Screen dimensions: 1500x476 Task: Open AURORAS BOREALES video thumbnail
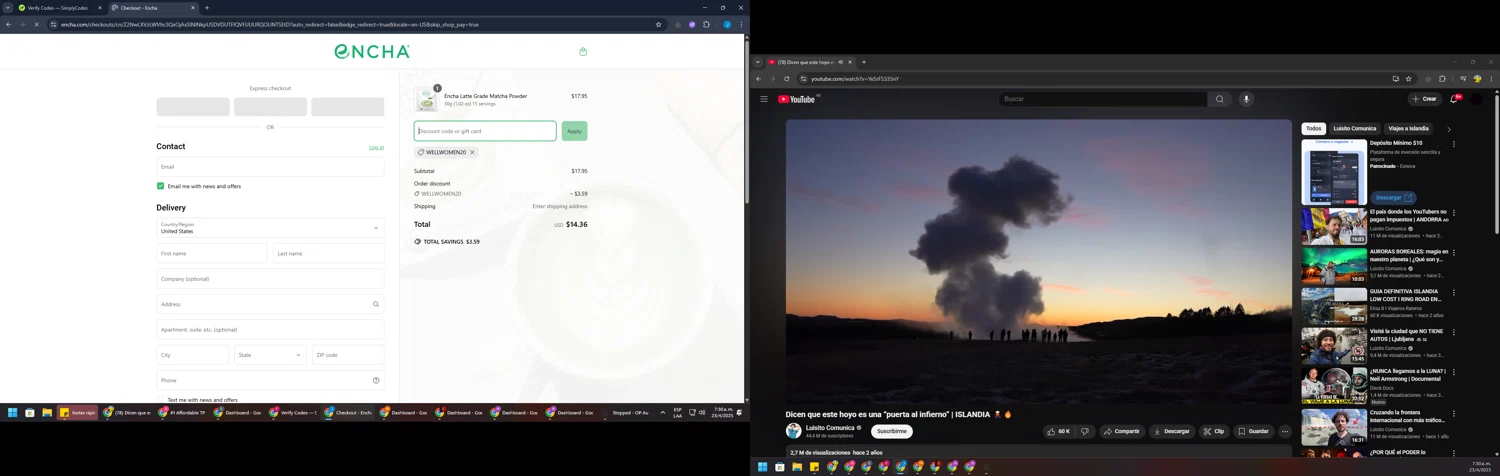coord(1334,266)
